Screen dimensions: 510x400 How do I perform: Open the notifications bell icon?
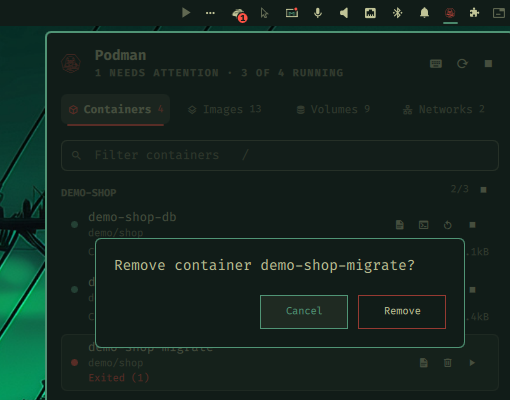click(x=424, y=13)
